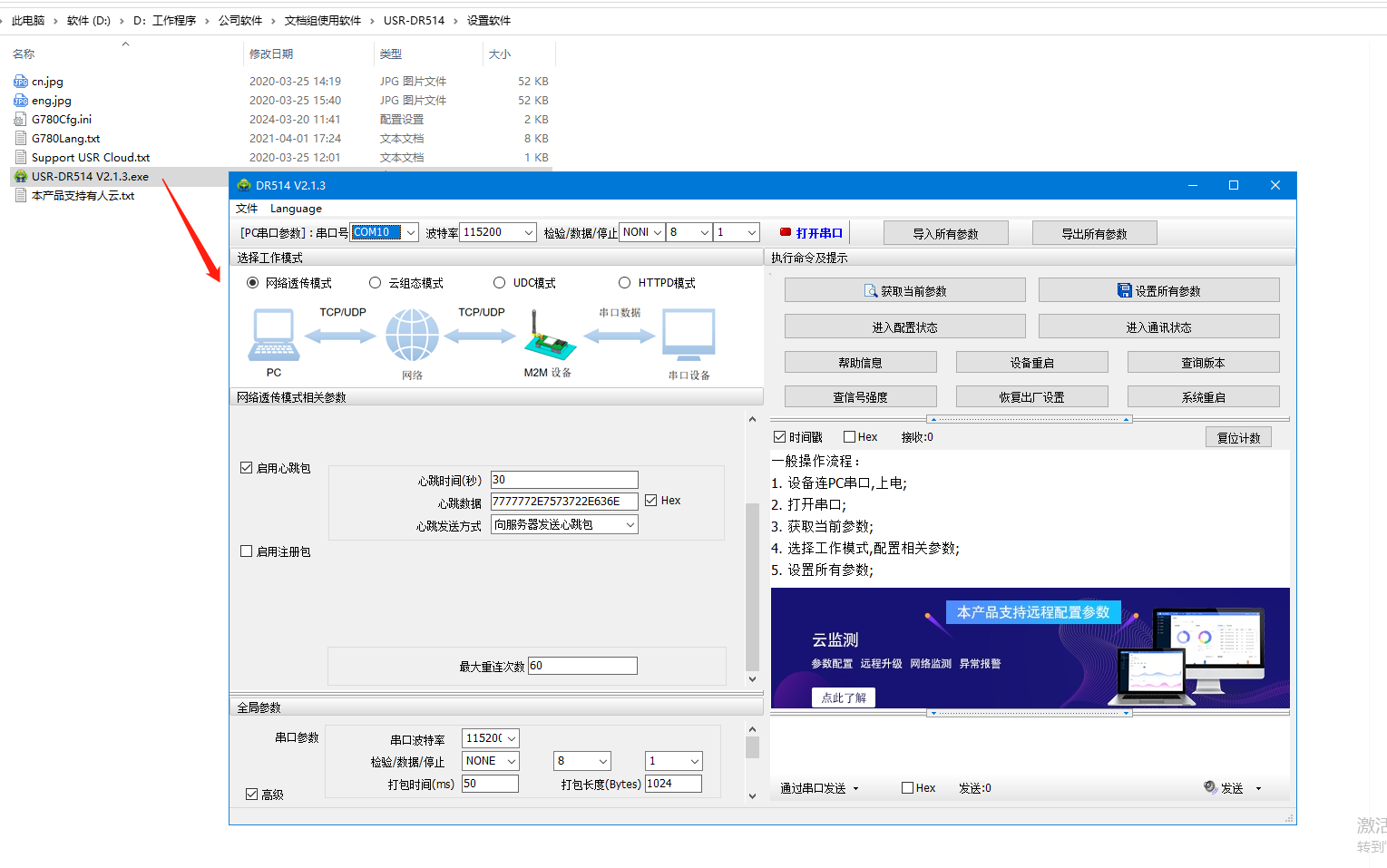Expand the 115200 baud rate dropdown in toolbar
The height and width of the screenshot is (868, 1387).
point(528,233)
